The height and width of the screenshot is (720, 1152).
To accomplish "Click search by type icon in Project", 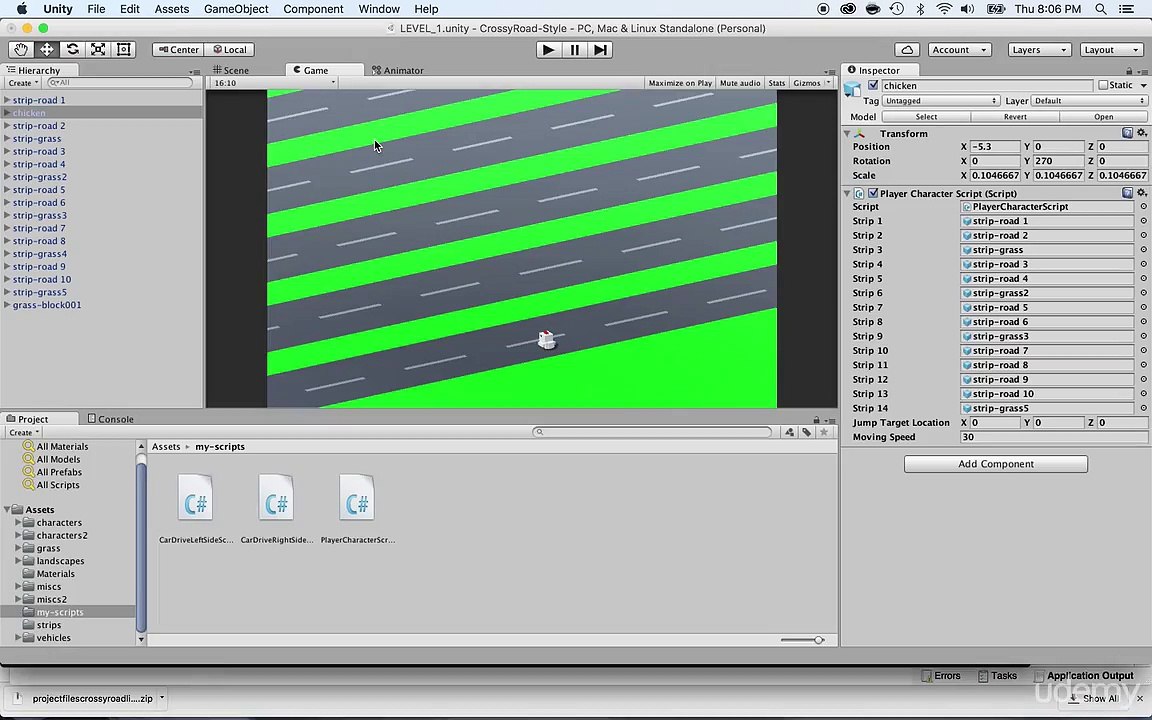I will pyautogui.click(x=789, y=432).
